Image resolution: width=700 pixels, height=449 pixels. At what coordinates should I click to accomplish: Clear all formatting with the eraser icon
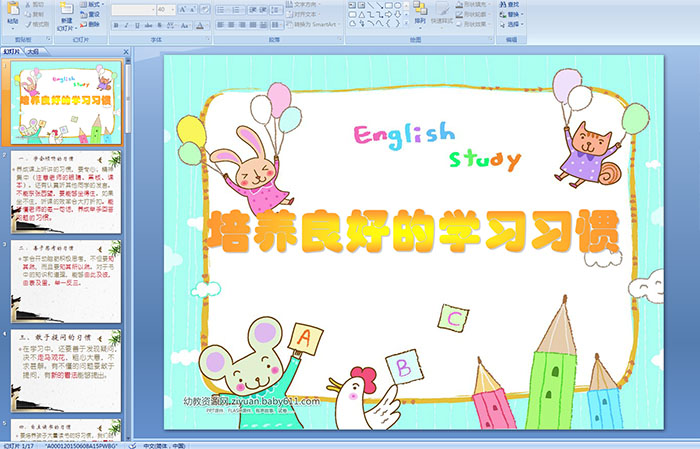coord(205,9)
